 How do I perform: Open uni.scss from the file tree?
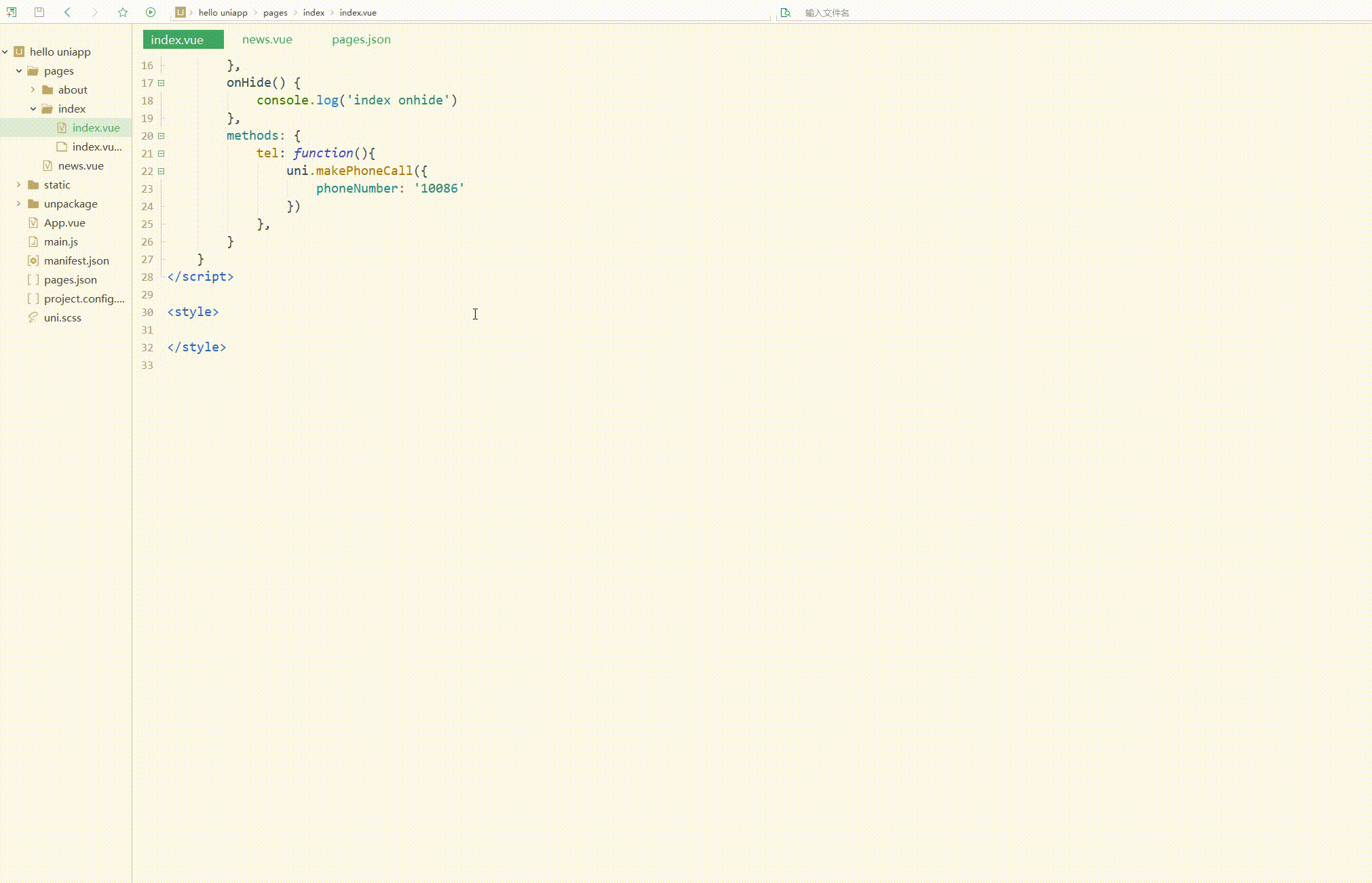coord(62,317)
